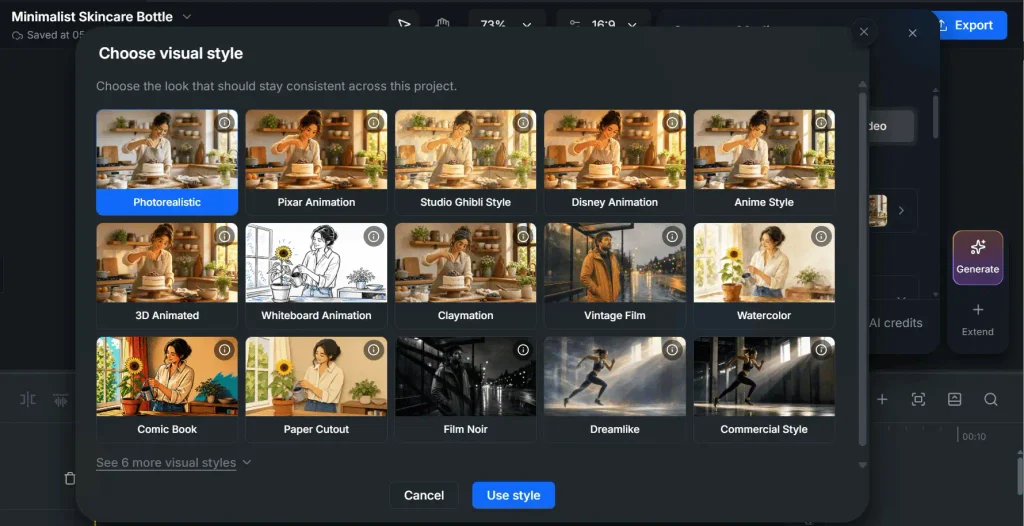Screen dimensions: 1024x526
Task: Show info for Dreamlike style
Action: [672, 350]
